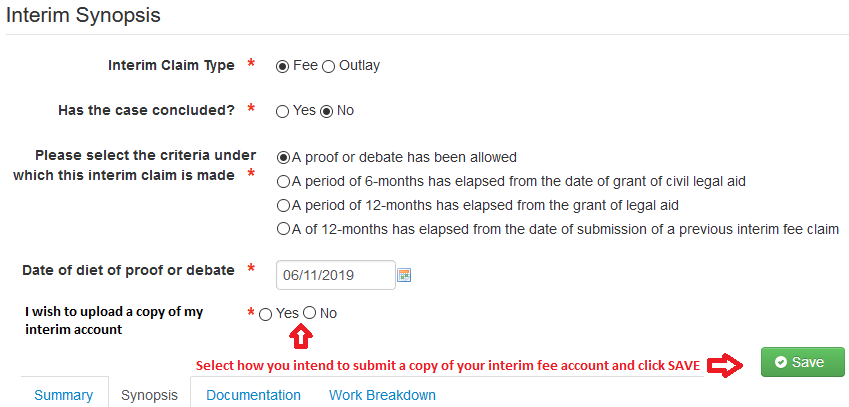
Task: Open the Work Breakdown tab
Action: click(x=382, y=395)
